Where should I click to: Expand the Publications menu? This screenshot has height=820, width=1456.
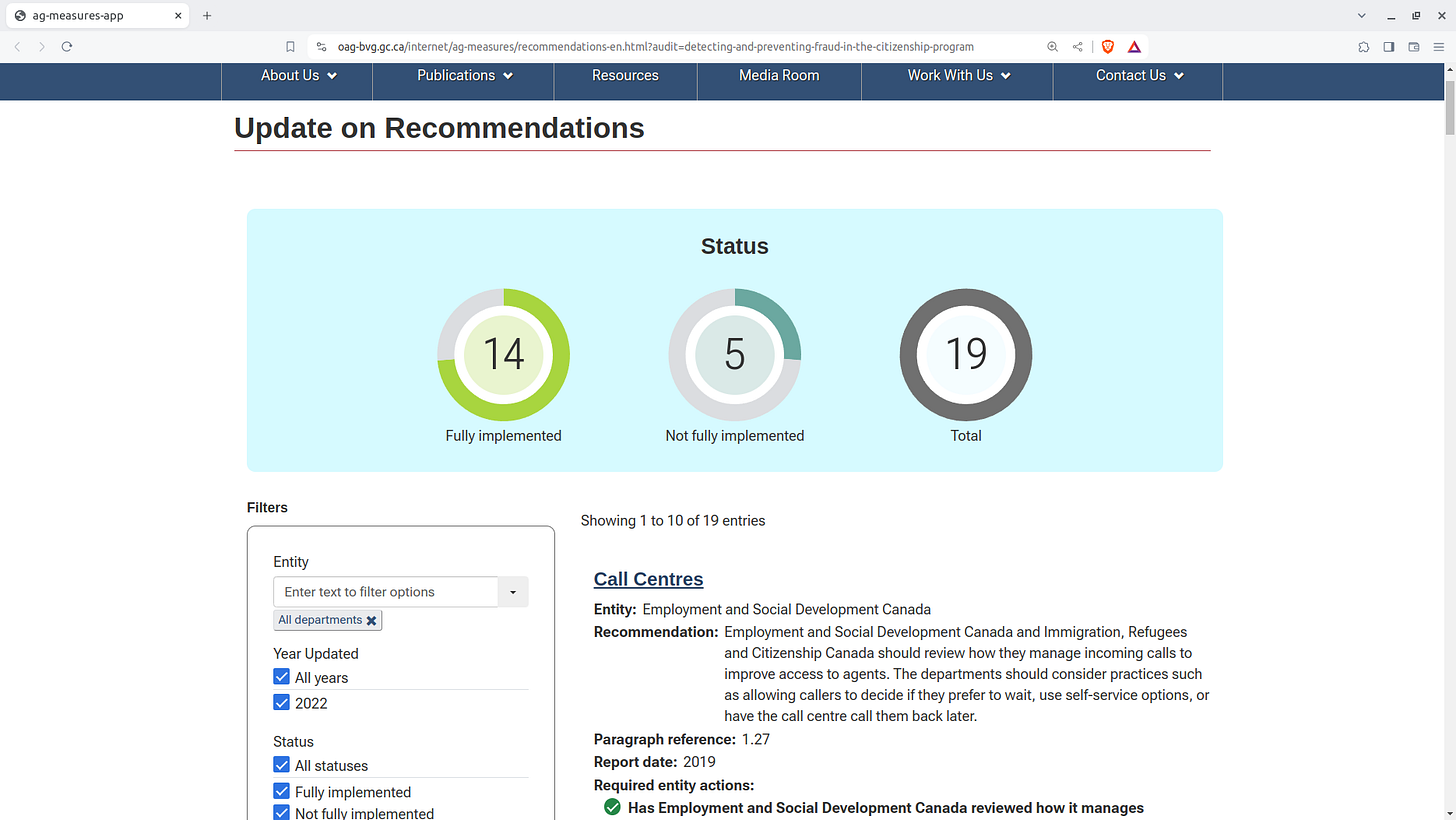464,76
